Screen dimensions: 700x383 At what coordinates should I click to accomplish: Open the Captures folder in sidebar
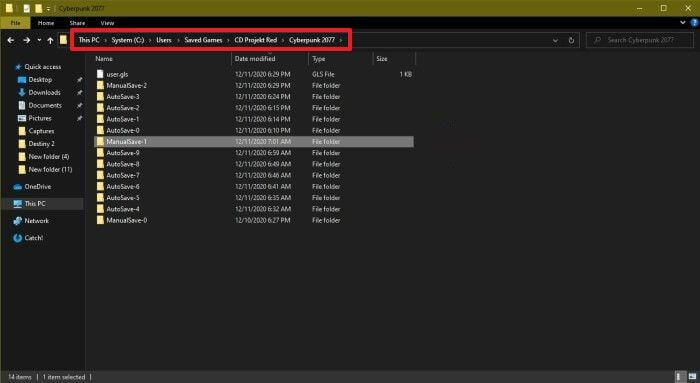pos(41,131)
